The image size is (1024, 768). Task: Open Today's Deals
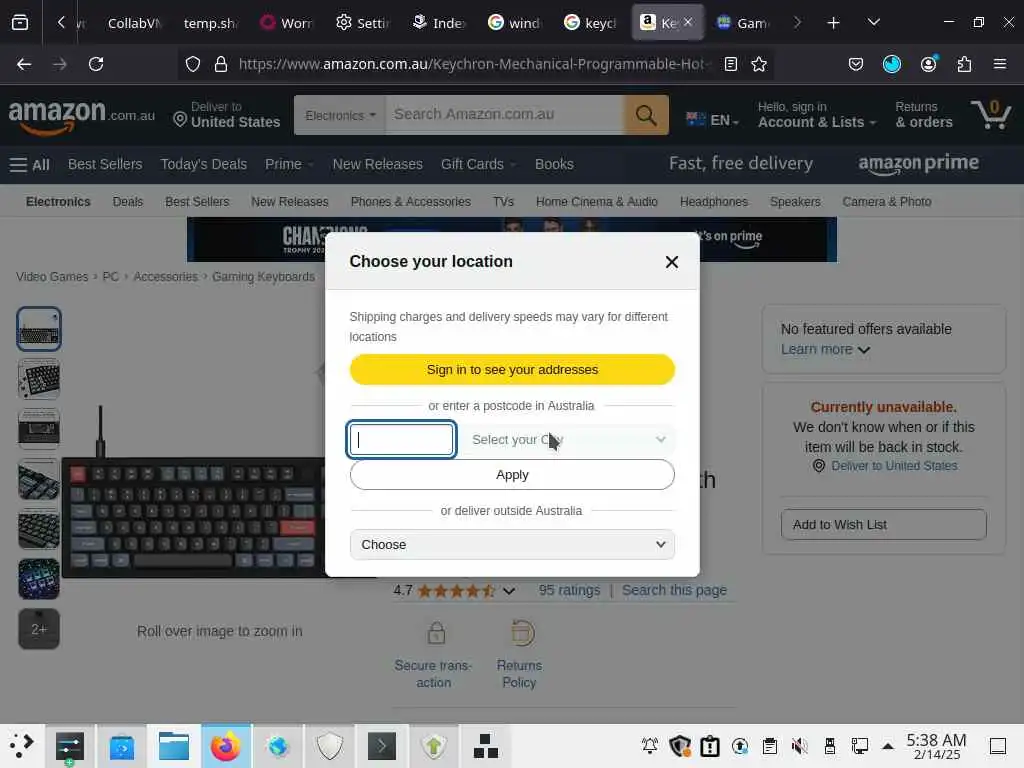tap(204, 165)
